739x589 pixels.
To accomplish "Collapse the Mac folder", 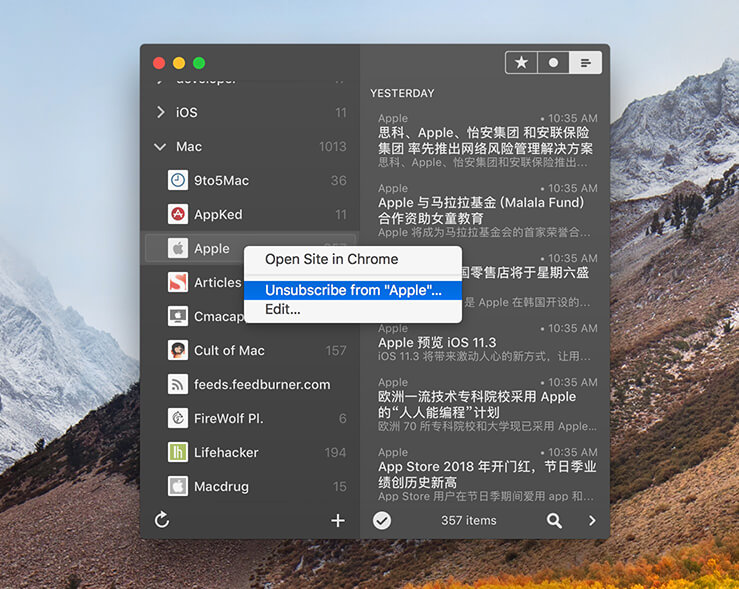I will tap(160, 147).
